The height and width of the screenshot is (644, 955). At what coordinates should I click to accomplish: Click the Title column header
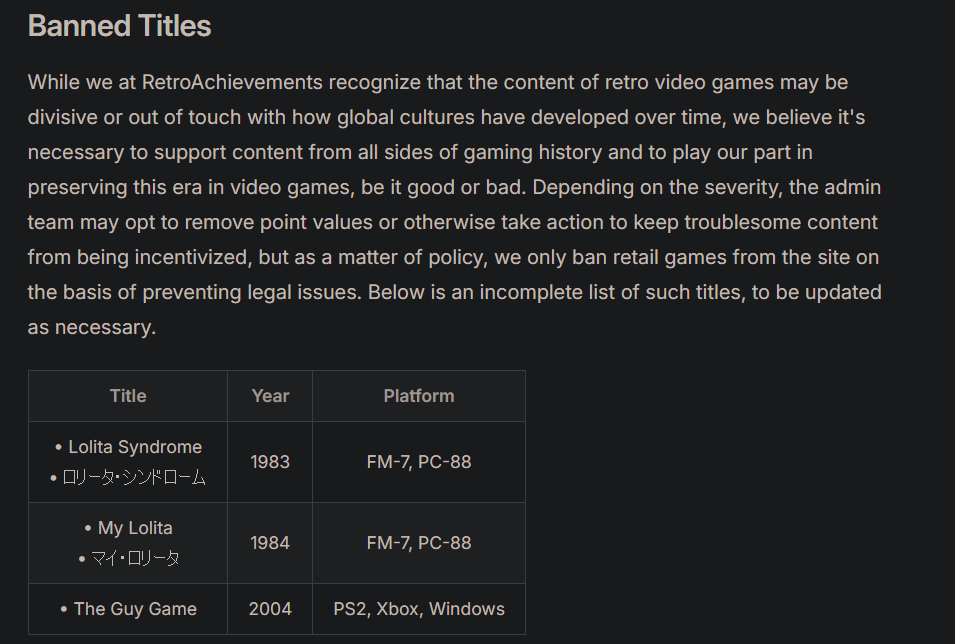(x=128, y=396)
